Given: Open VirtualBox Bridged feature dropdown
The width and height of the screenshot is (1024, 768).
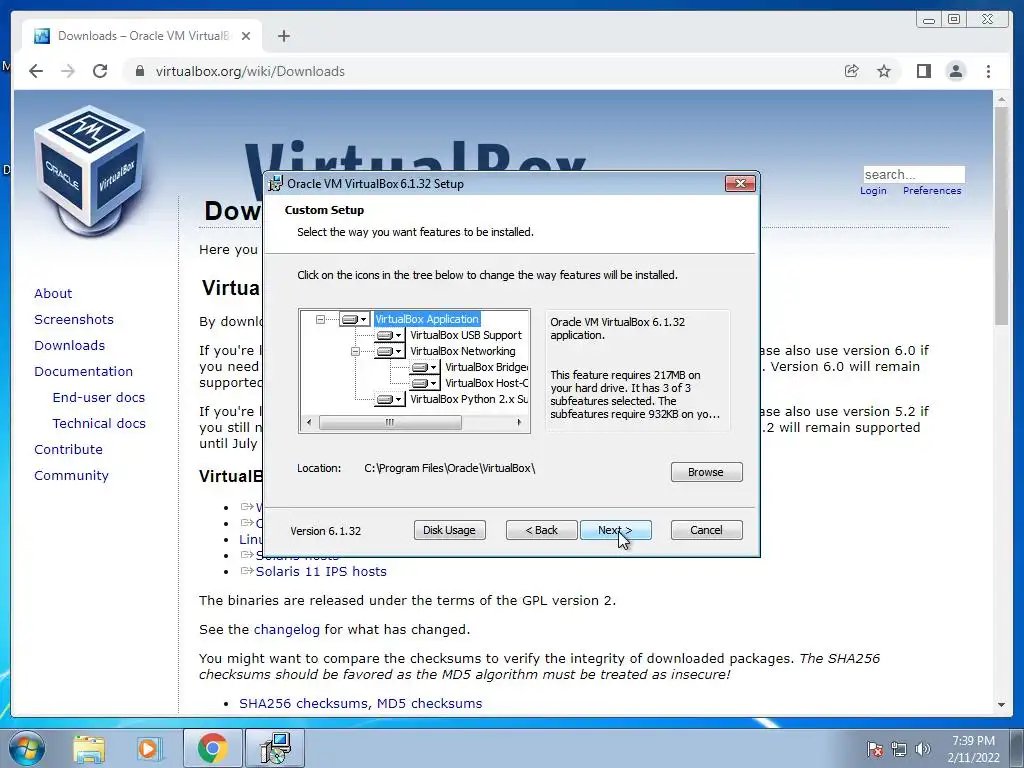Looking at the screenshot, I should 424,368.
